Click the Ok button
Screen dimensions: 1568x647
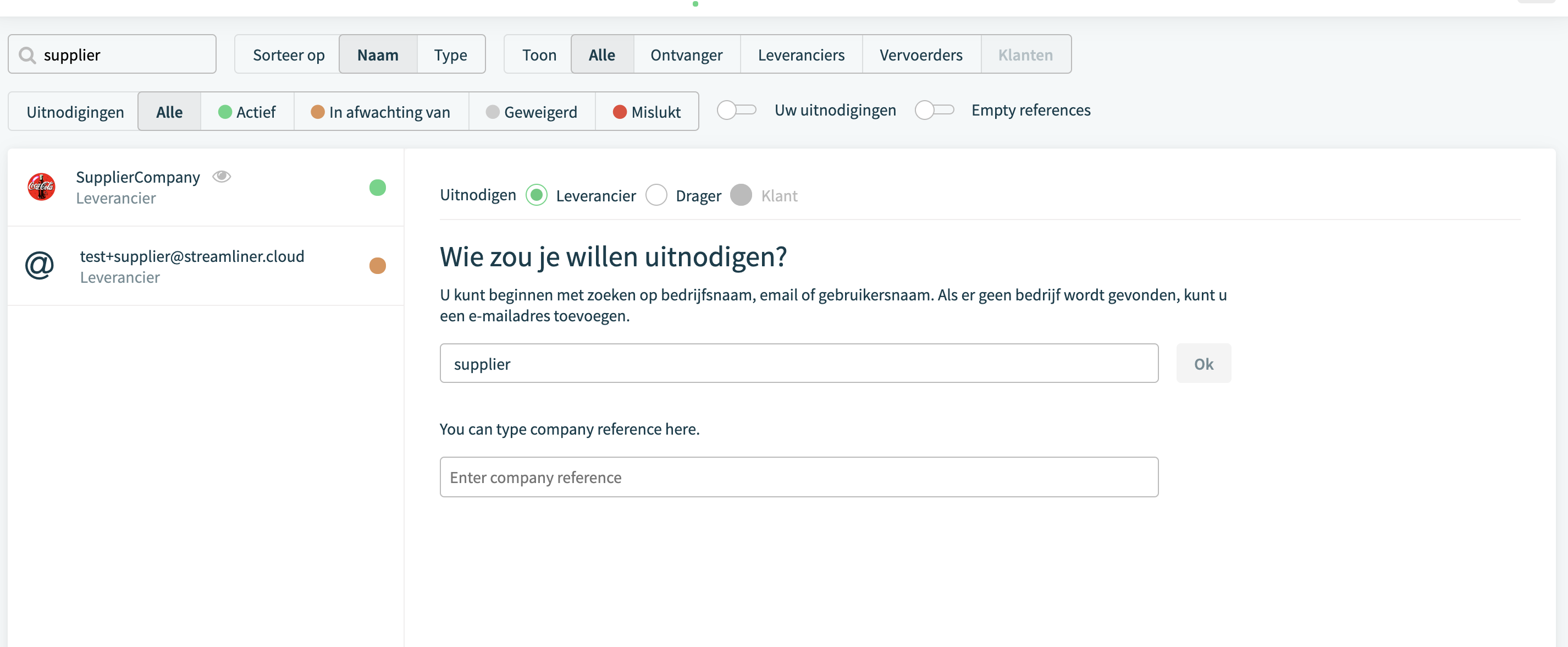1203,363
